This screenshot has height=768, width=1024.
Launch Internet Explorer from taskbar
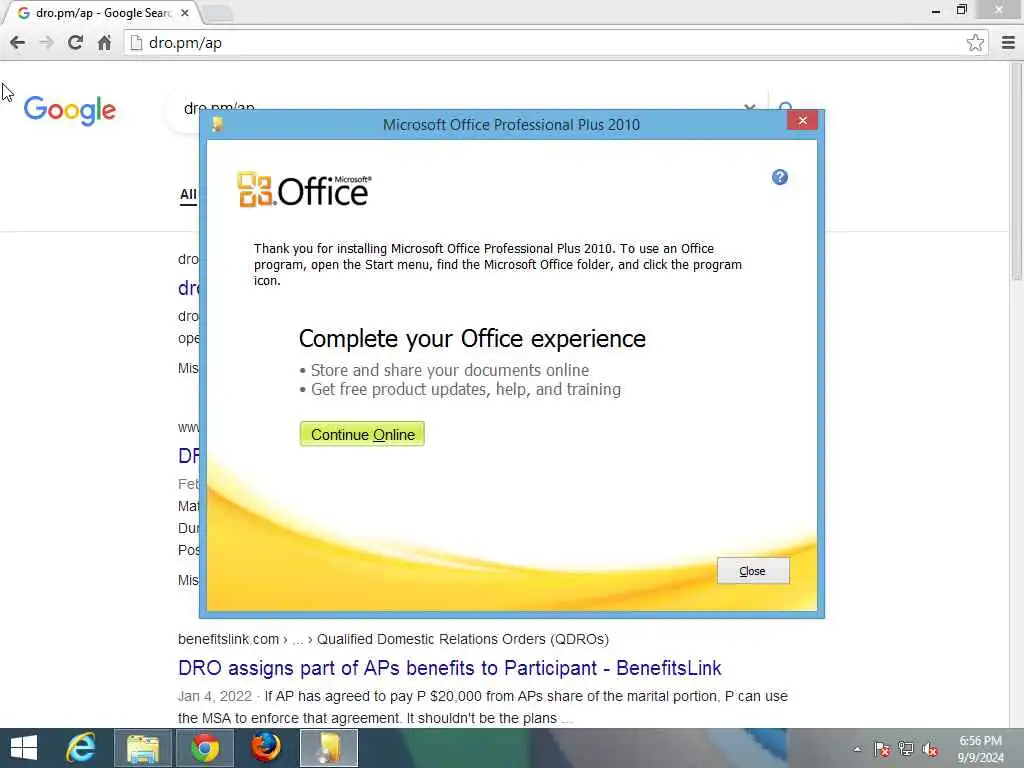(81, 748)
